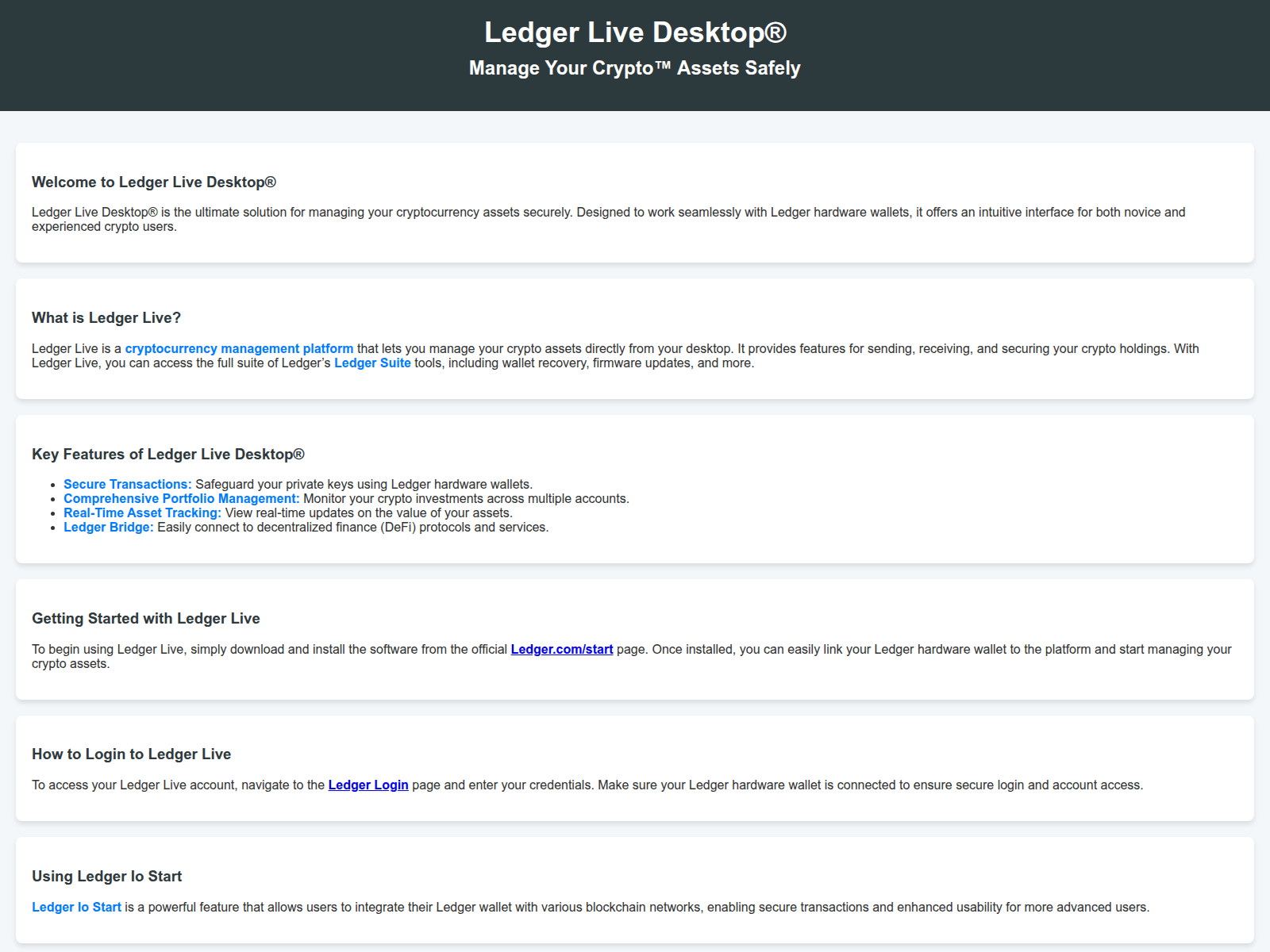This screenshot has width=1270, height=952.
Task: Select paragraph text 'To begin using Ledger Live'
Action: pyautogui.click(x=108, y=650)
